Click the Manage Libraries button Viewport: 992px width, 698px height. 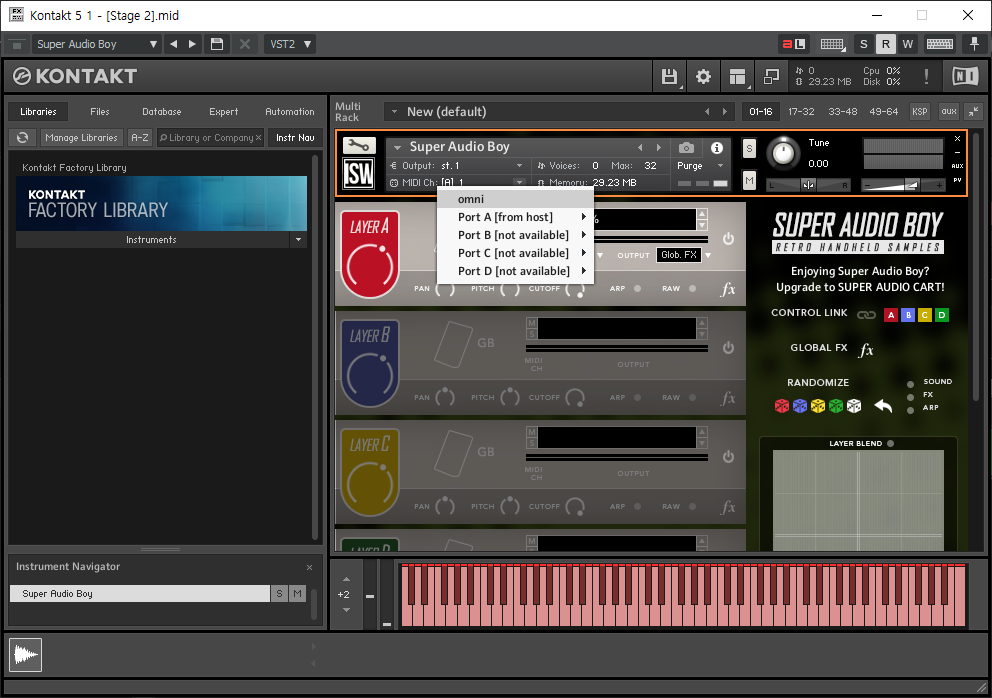click(x=81, y=137)
